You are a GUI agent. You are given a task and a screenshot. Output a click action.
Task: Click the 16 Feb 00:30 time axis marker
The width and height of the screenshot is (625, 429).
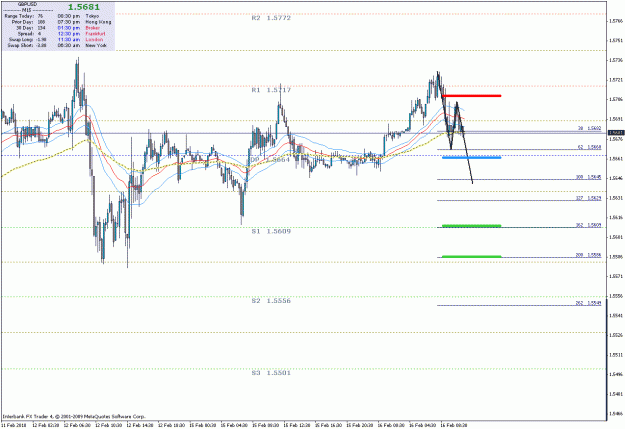tap(391, 425)
